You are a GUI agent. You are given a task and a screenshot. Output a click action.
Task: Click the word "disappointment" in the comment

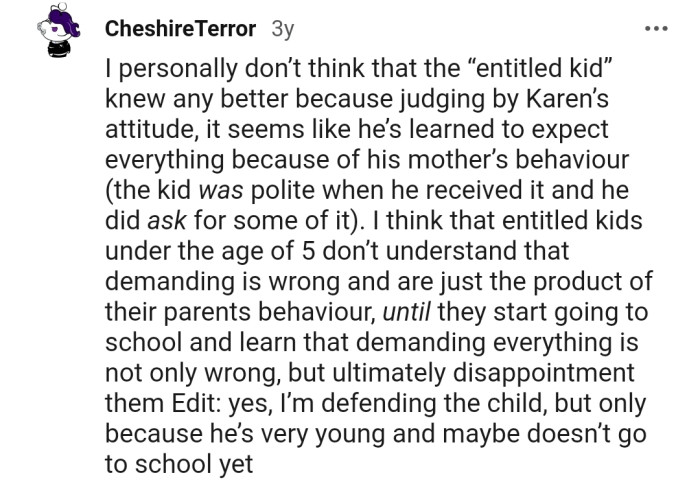[x=543, y=373]
